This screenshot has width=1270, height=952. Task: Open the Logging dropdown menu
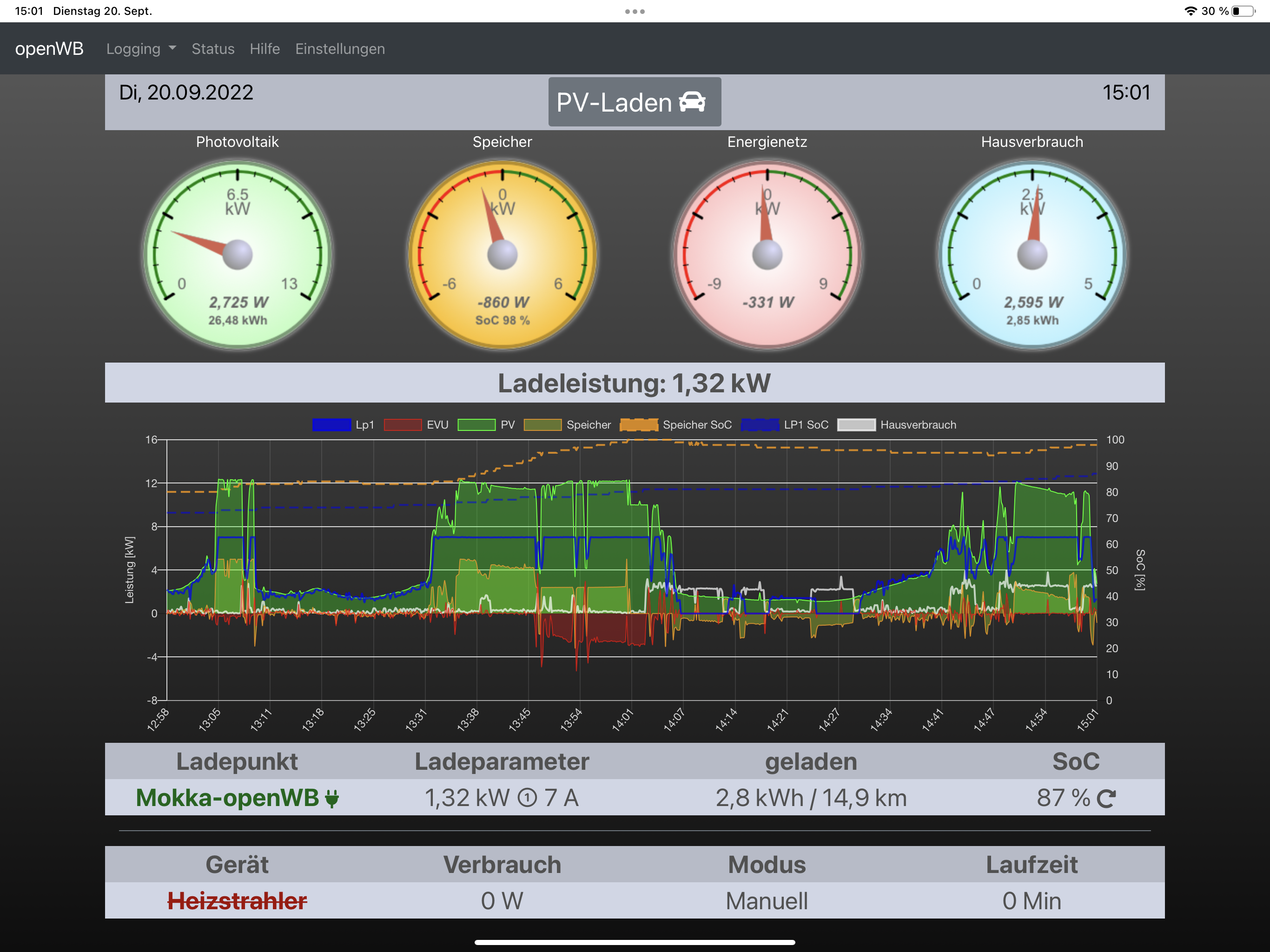coord(141,49)
